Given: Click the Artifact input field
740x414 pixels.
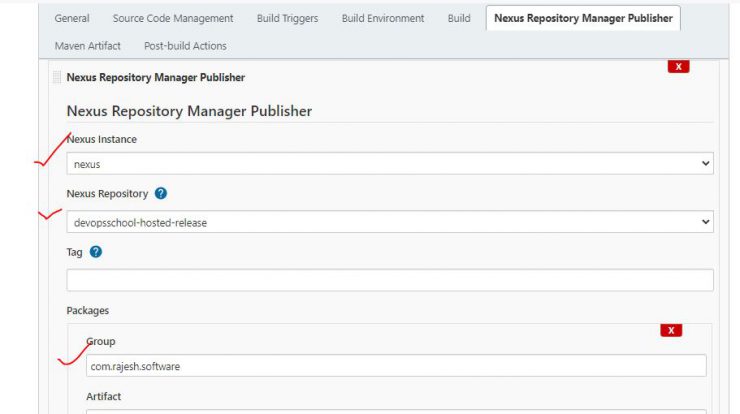Looking at the screenshot, I should pos(396,412).
